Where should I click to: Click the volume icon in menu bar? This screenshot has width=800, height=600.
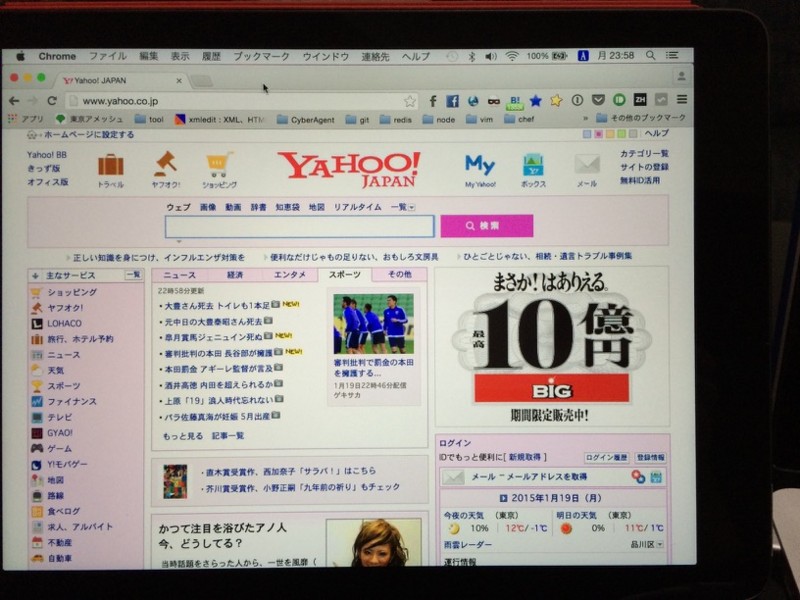[x=490, y=56]
